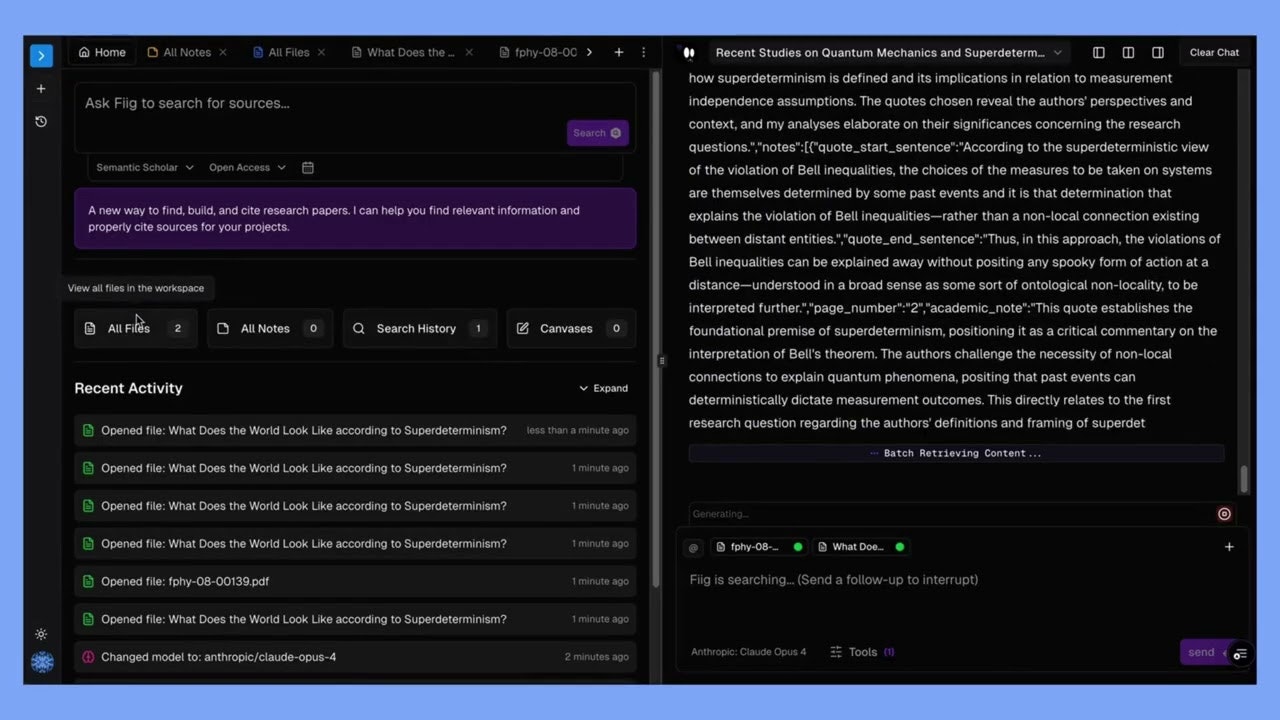This screenshot has height=720, width=1280.
Task: Click the sliders icon next to Tools
Action: pos(836,652)
